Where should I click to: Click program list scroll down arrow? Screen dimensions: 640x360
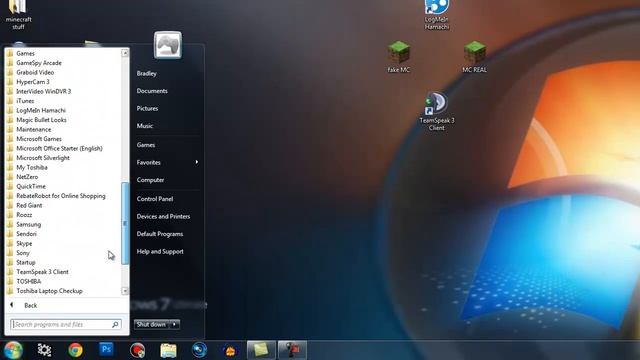point(125,291)
